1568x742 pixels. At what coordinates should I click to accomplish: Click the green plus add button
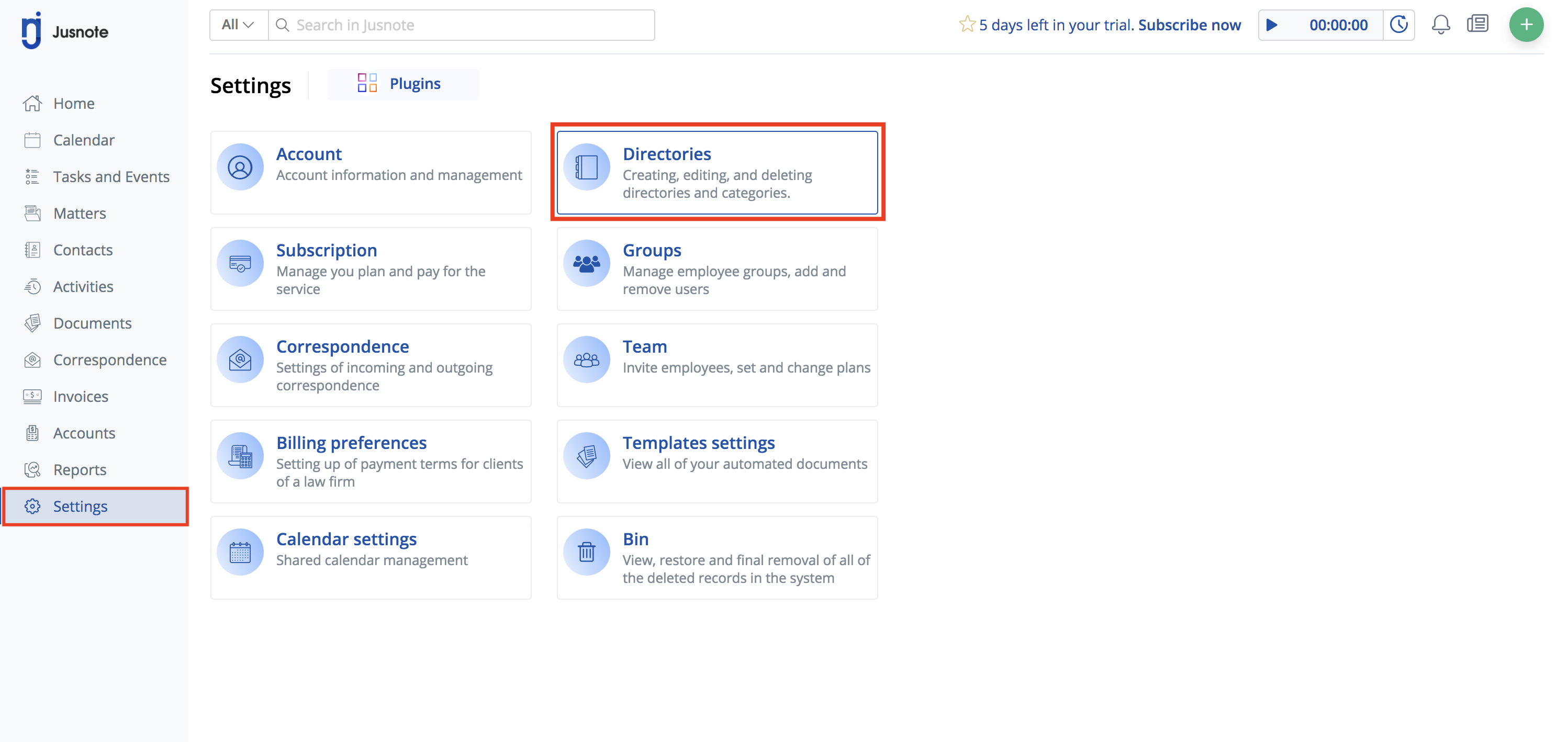[x=1526, y=25]
